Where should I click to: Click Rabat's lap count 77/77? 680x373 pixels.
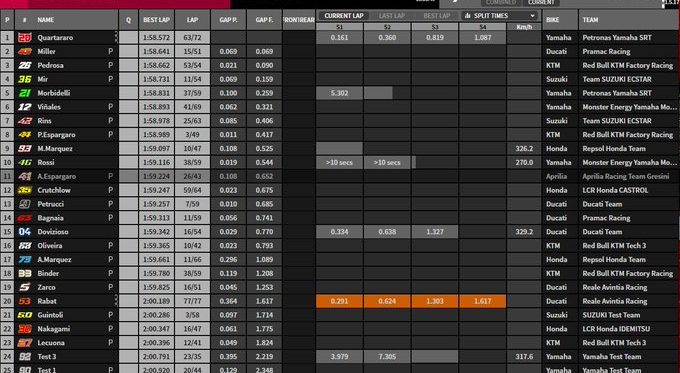pyautogui.click(x=193, y=301)
